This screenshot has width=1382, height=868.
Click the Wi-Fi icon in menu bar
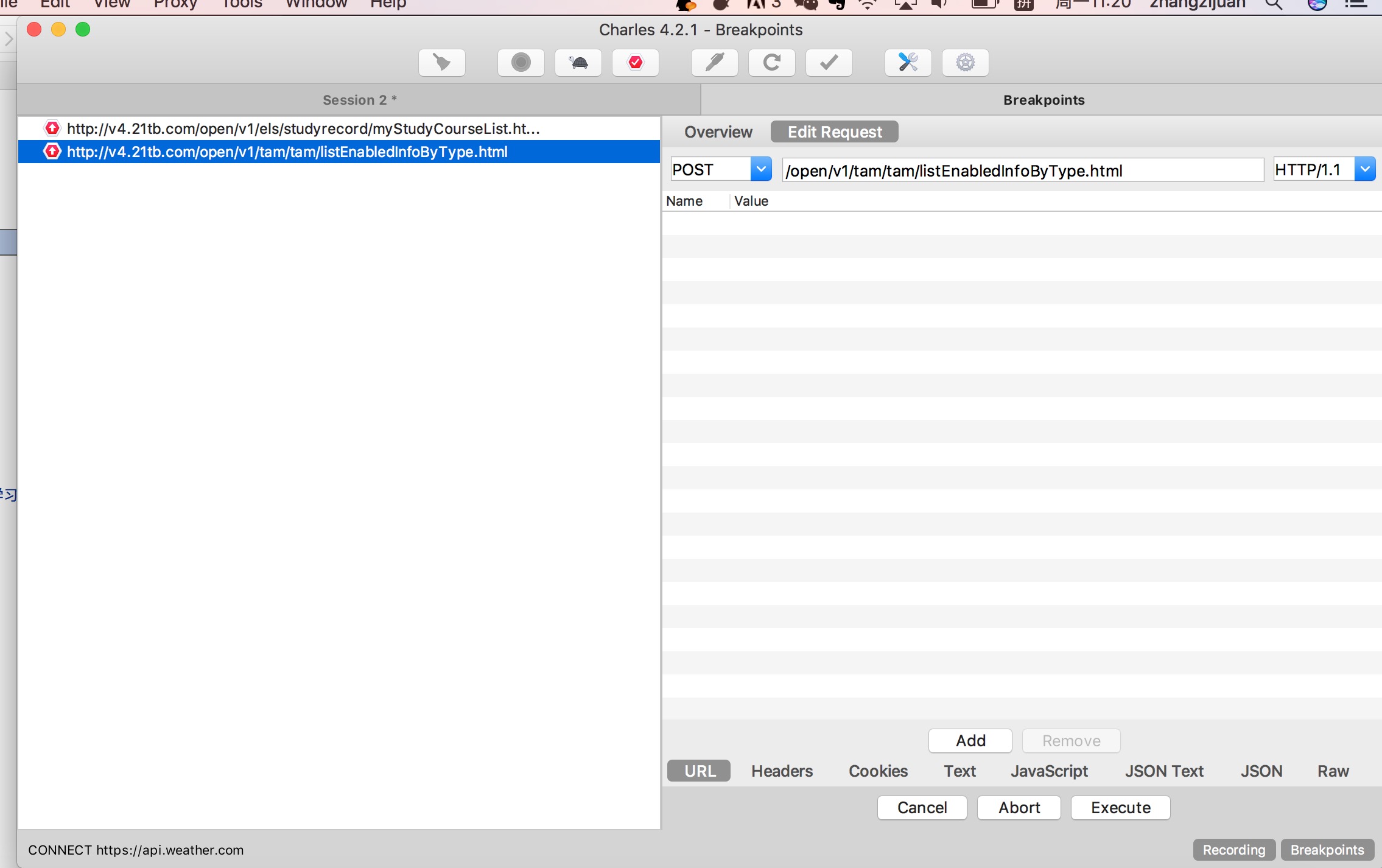(868, 5)
